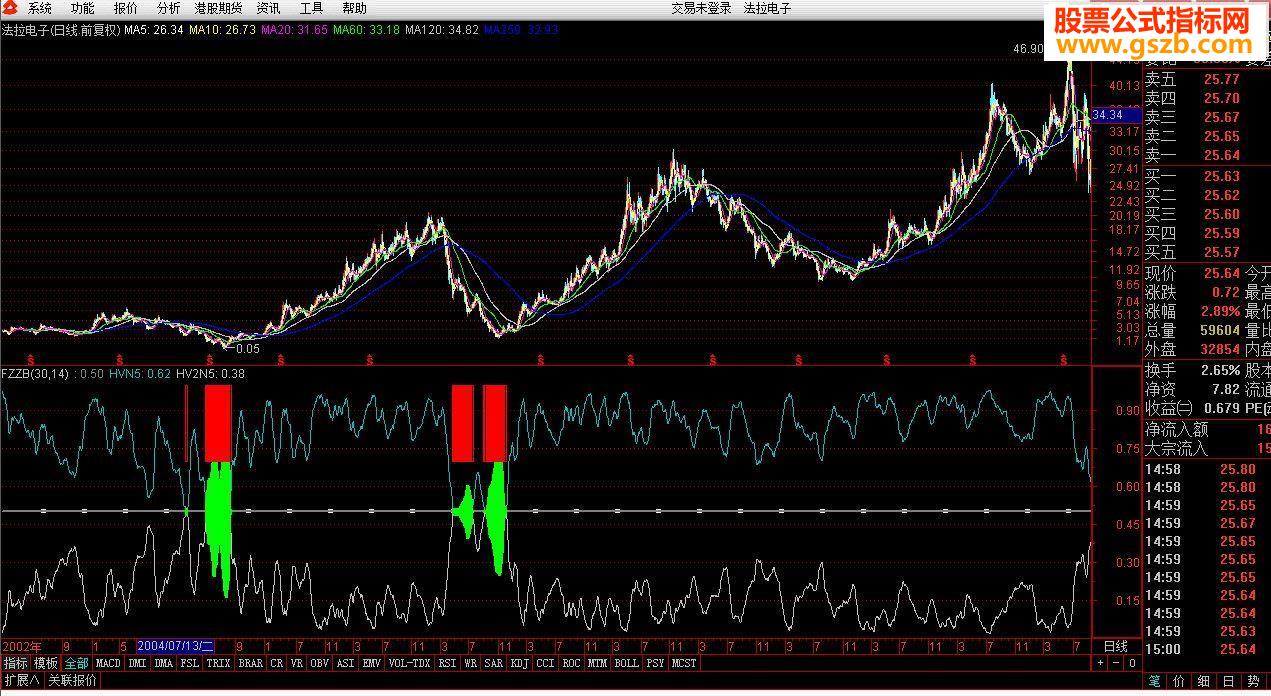
Task: Open the 分析 menu
Action: point(169,9)
